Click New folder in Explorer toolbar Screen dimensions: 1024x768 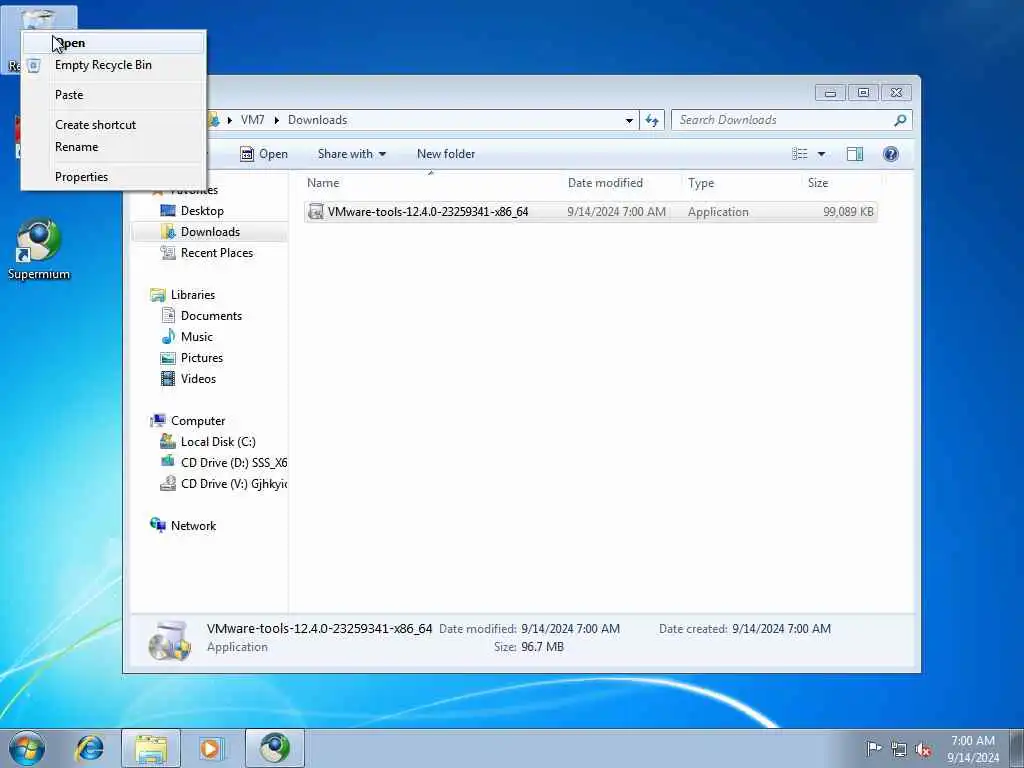click(446, 154)
